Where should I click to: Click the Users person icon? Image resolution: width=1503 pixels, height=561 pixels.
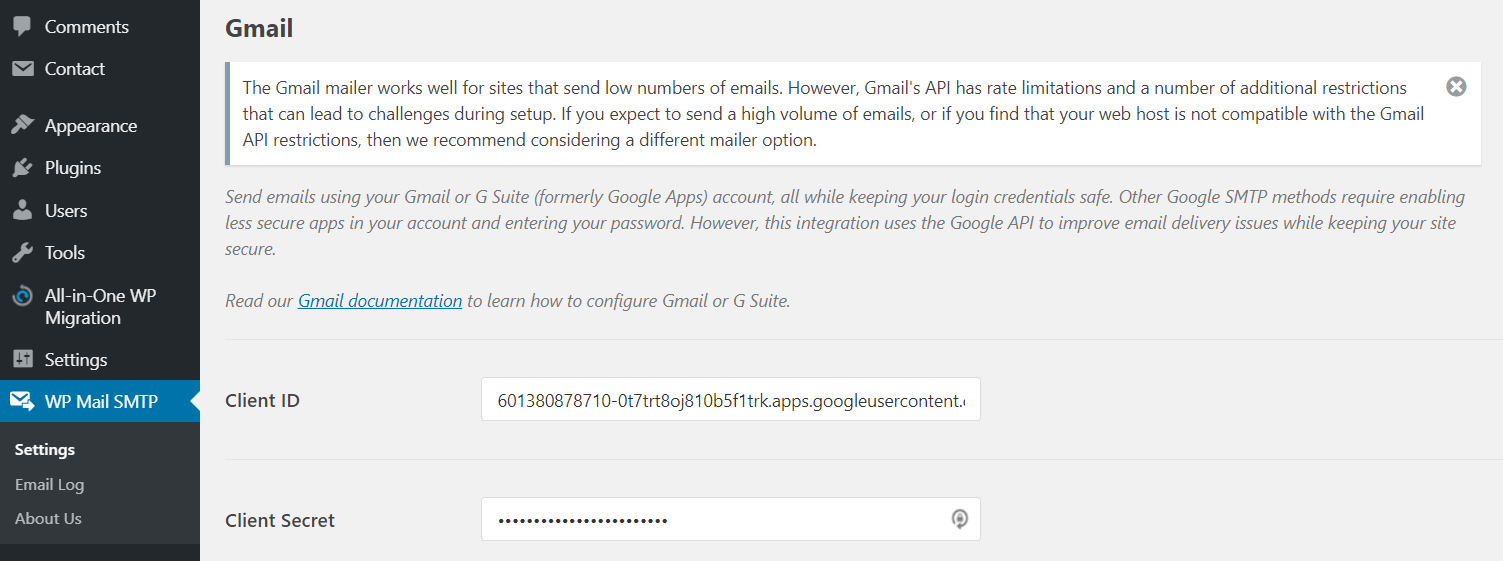tap(22, 210)
